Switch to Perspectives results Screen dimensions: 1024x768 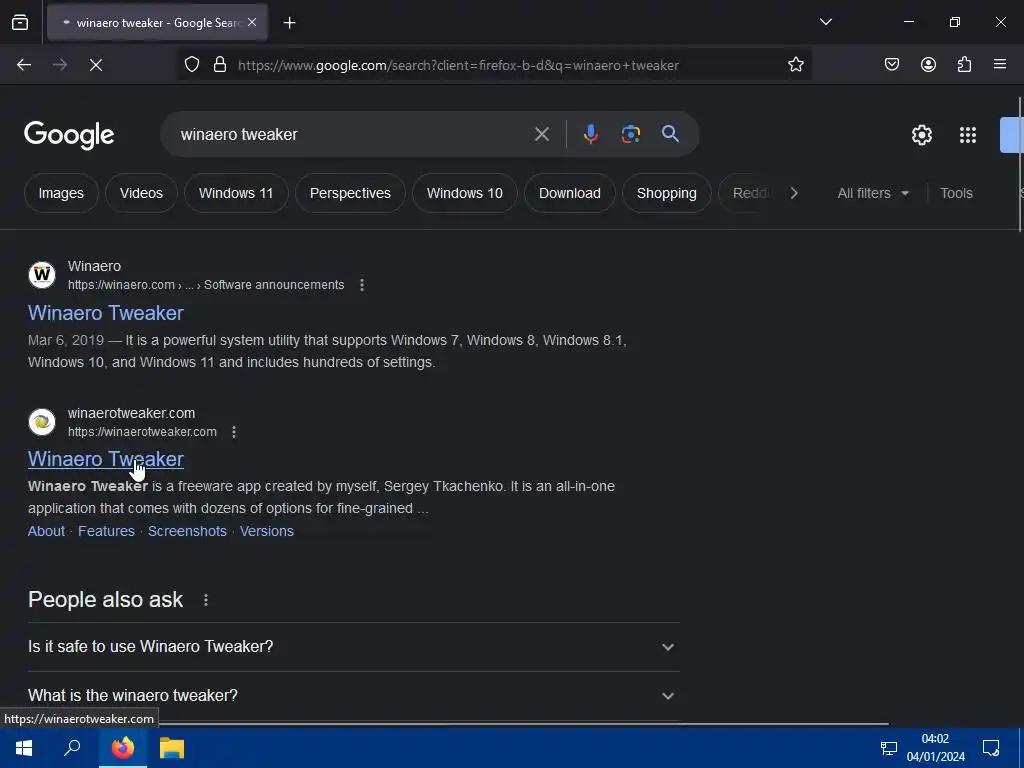[x=350, y=193]
